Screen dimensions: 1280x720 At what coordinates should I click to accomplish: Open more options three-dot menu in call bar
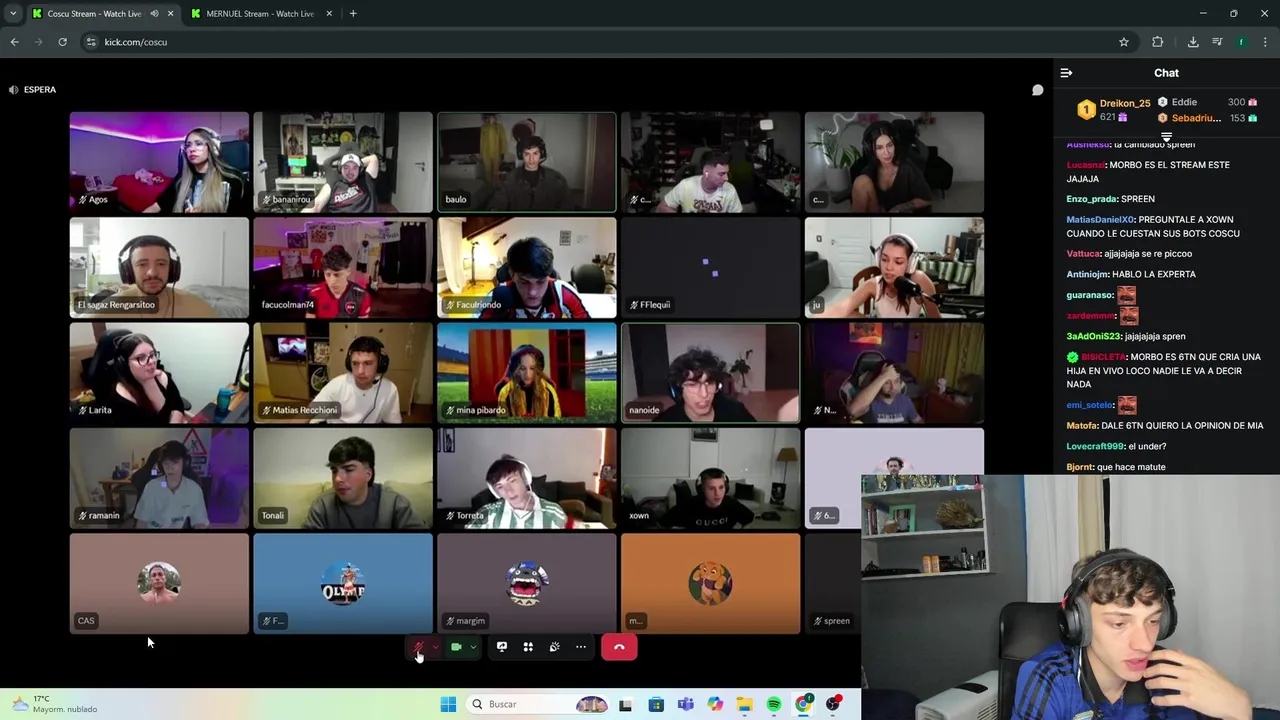[581, 647]
